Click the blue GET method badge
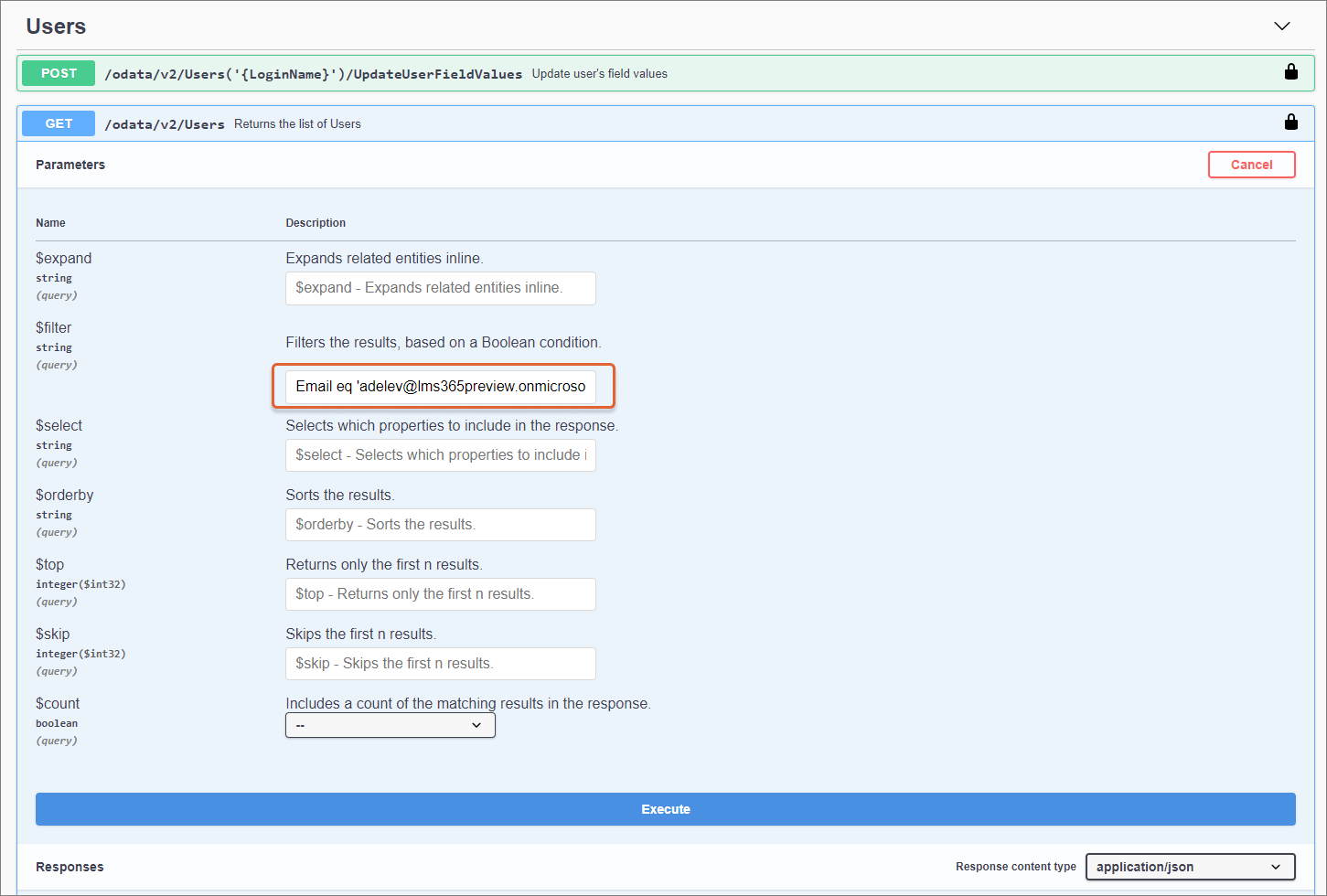This screenshot has height=896, width=1327. (x=59, y=123)
